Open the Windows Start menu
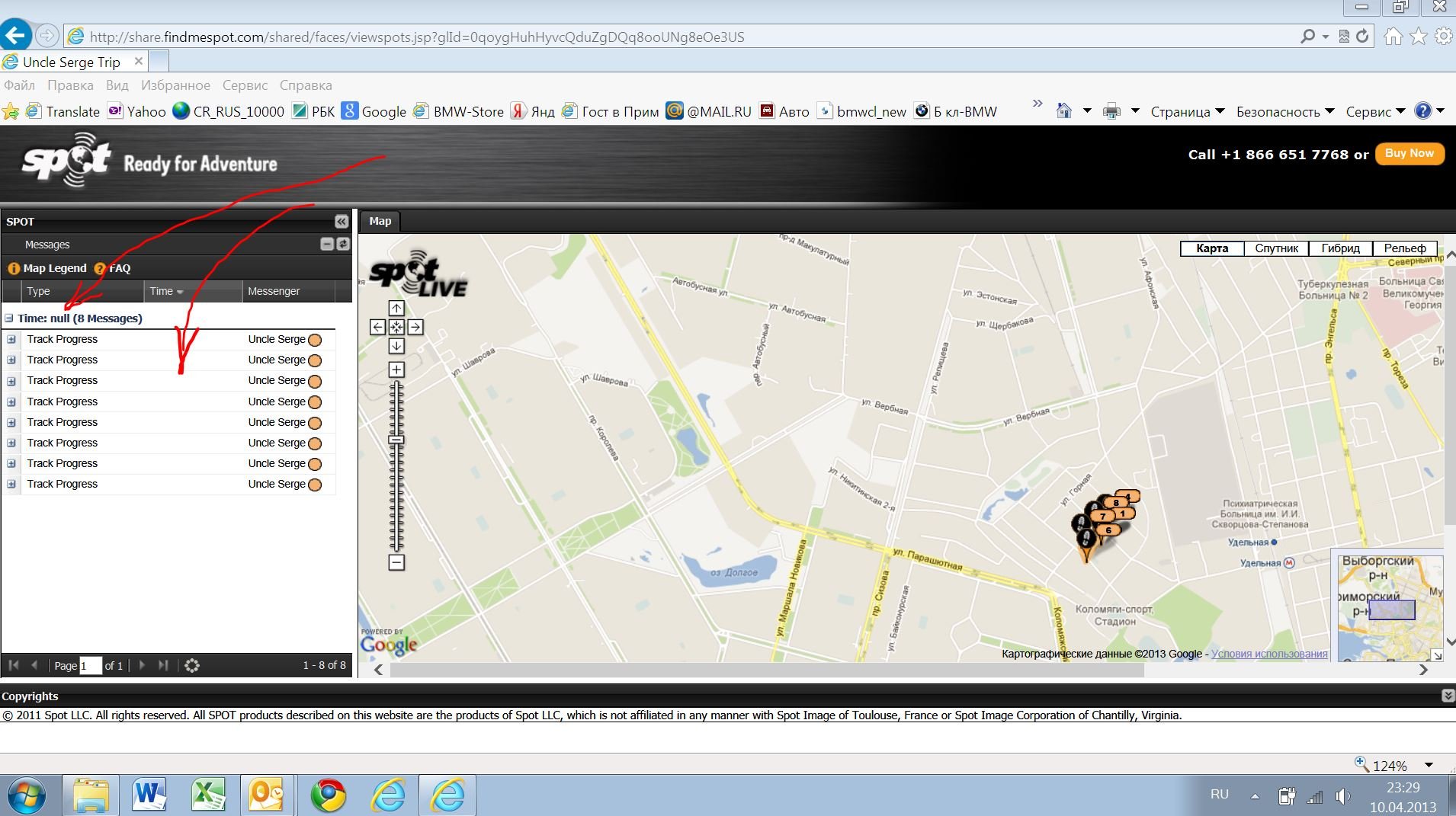 [27, 795]
